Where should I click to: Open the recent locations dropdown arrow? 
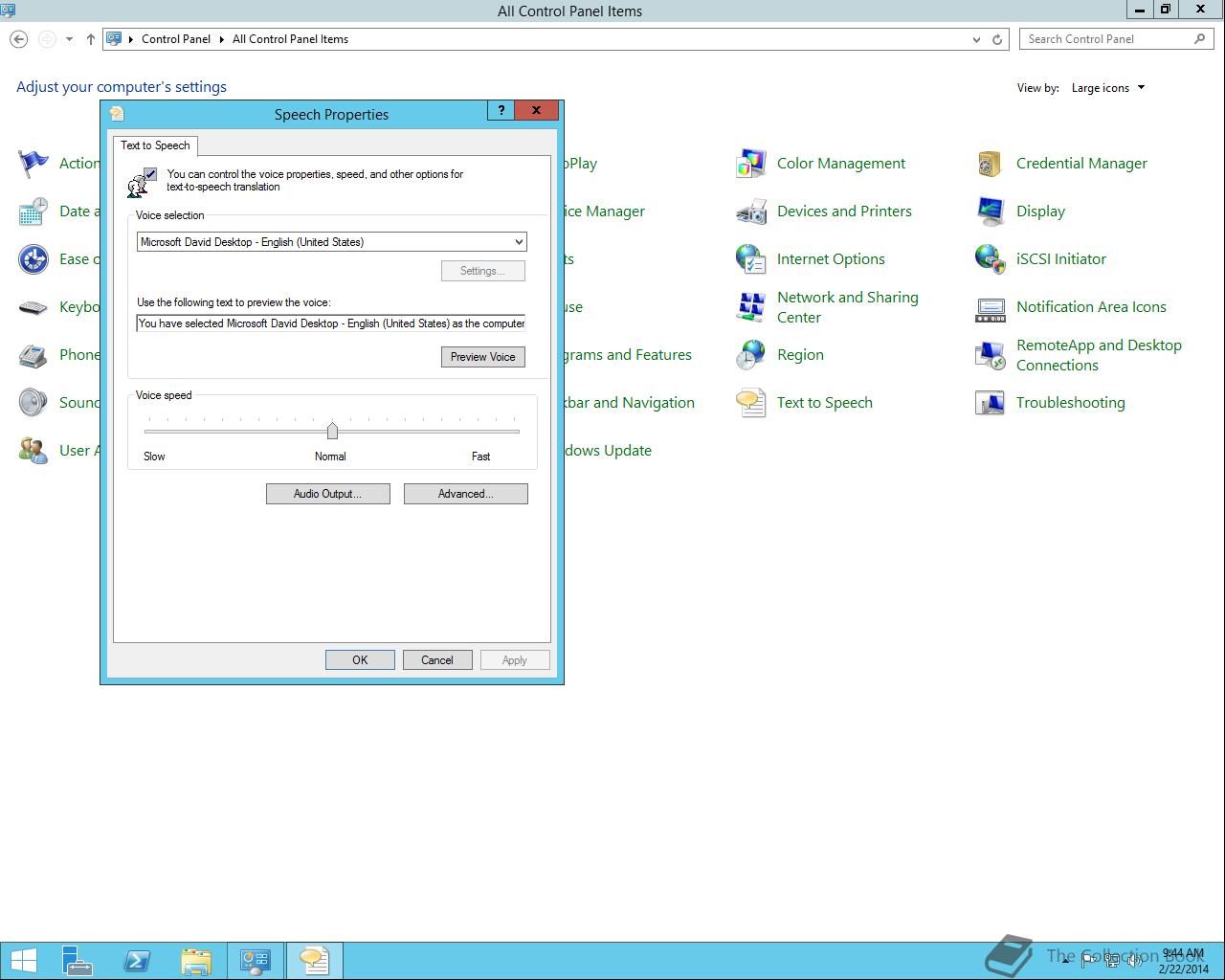point(69,39)
